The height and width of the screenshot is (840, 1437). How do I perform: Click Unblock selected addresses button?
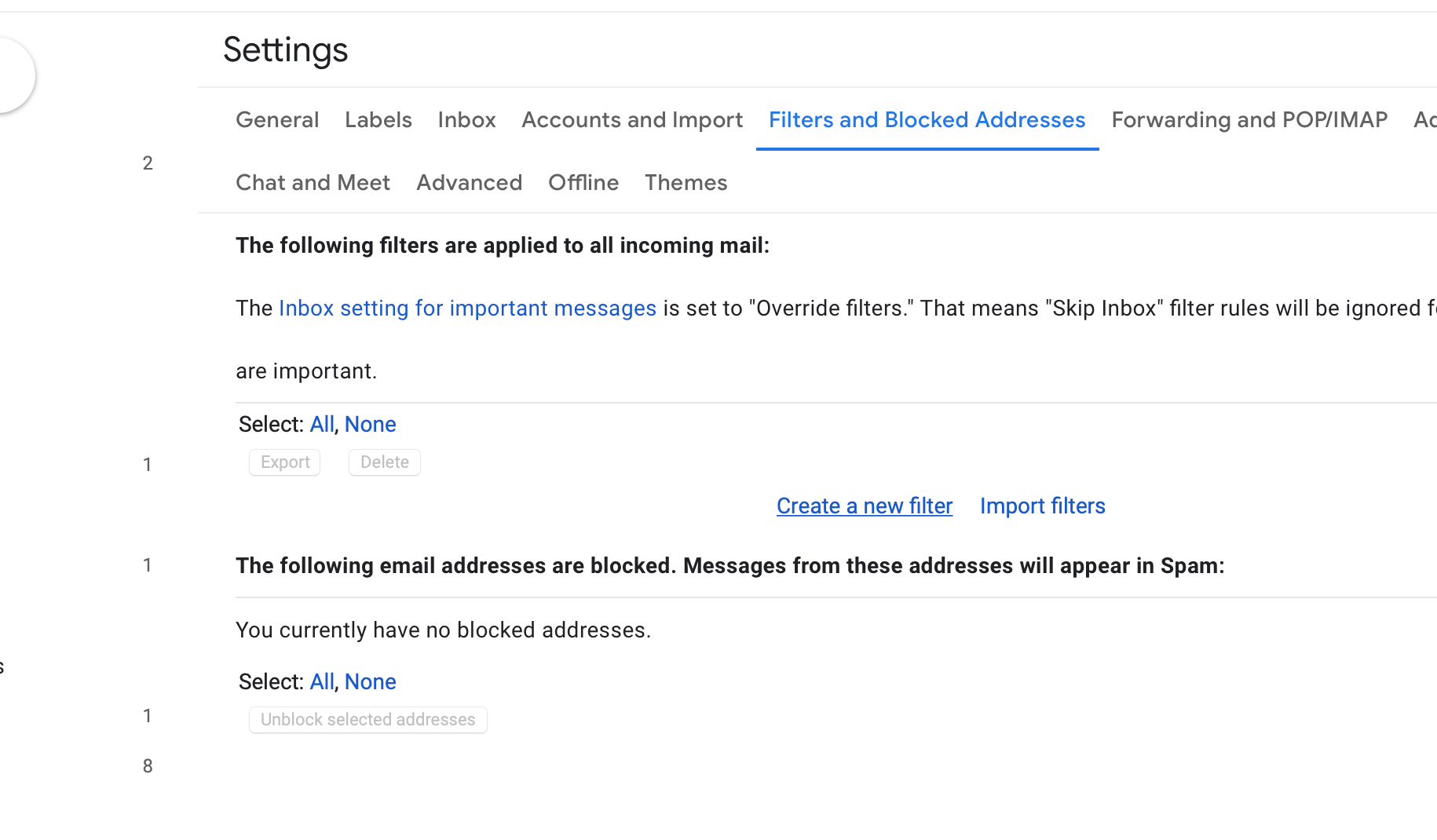367,720
